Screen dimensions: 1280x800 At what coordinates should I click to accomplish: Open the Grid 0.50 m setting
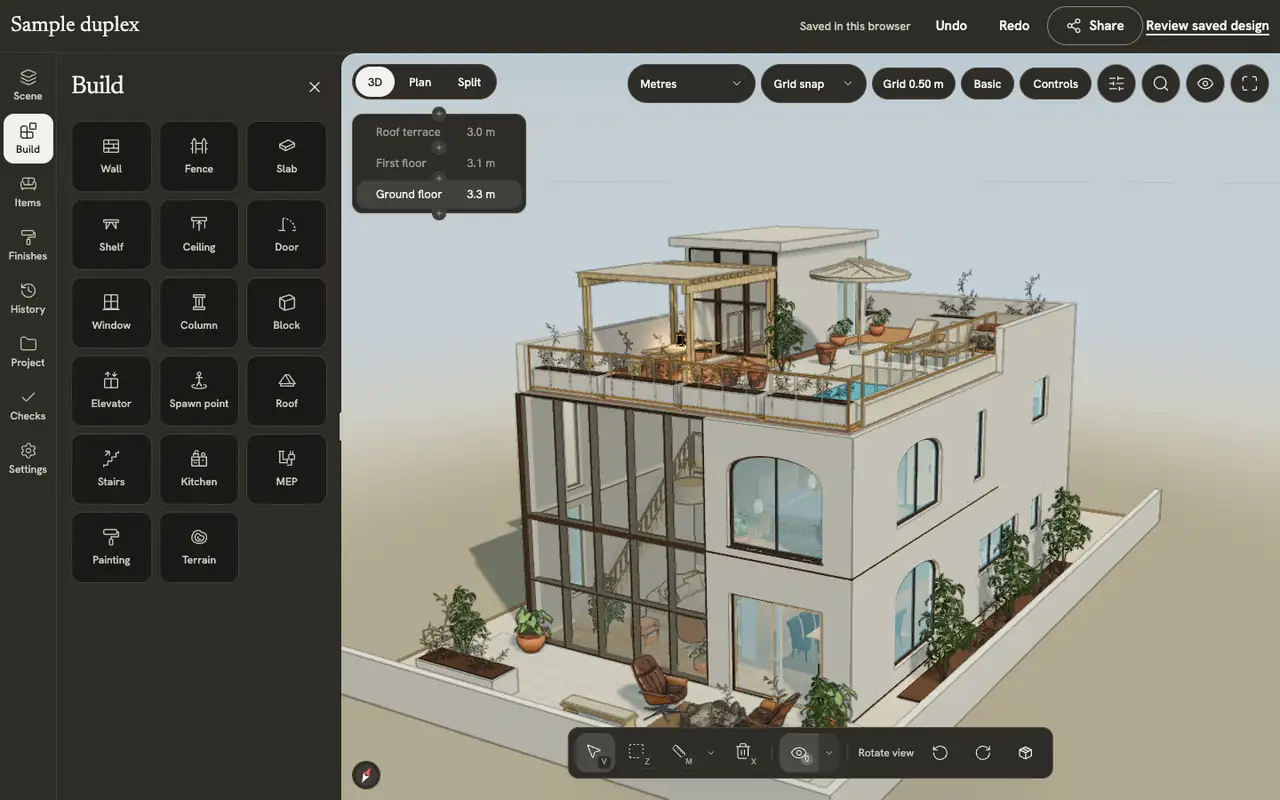(913, 84)
